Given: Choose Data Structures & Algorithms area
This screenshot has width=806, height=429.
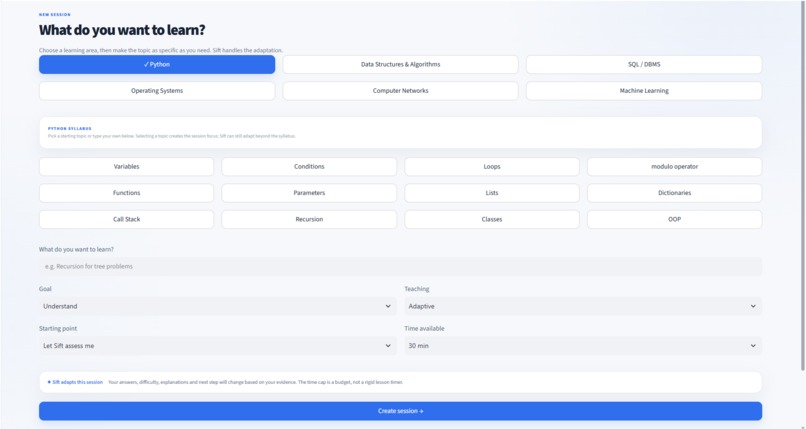Looking at the screenshot, I should tap(400, 65).
